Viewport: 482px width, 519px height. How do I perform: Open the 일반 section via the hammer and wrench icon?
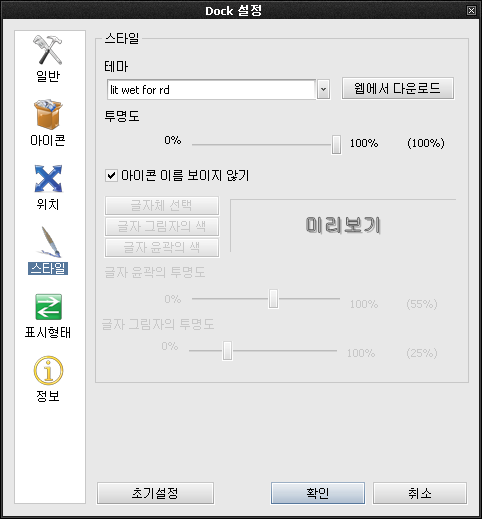(47, 50)
